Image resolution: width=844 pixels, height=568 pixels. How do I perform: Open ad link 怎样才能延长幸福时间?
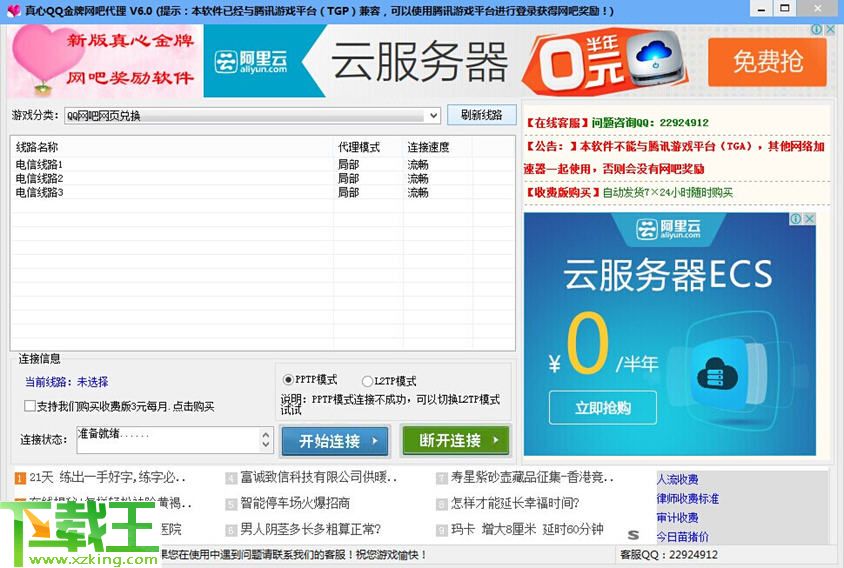pyautogui.click(x=515, y=503)
